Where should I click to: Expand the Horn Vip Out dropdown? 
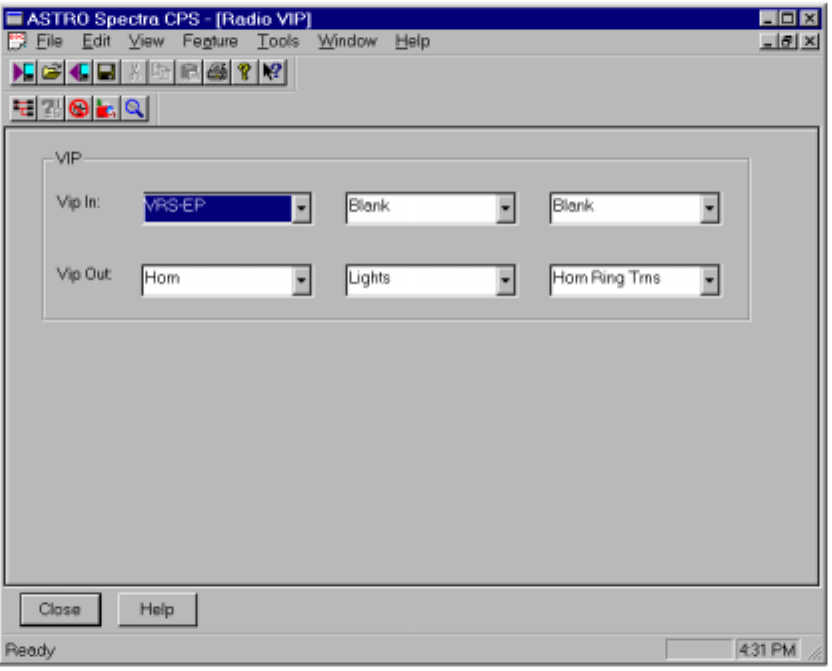[301, 281]
